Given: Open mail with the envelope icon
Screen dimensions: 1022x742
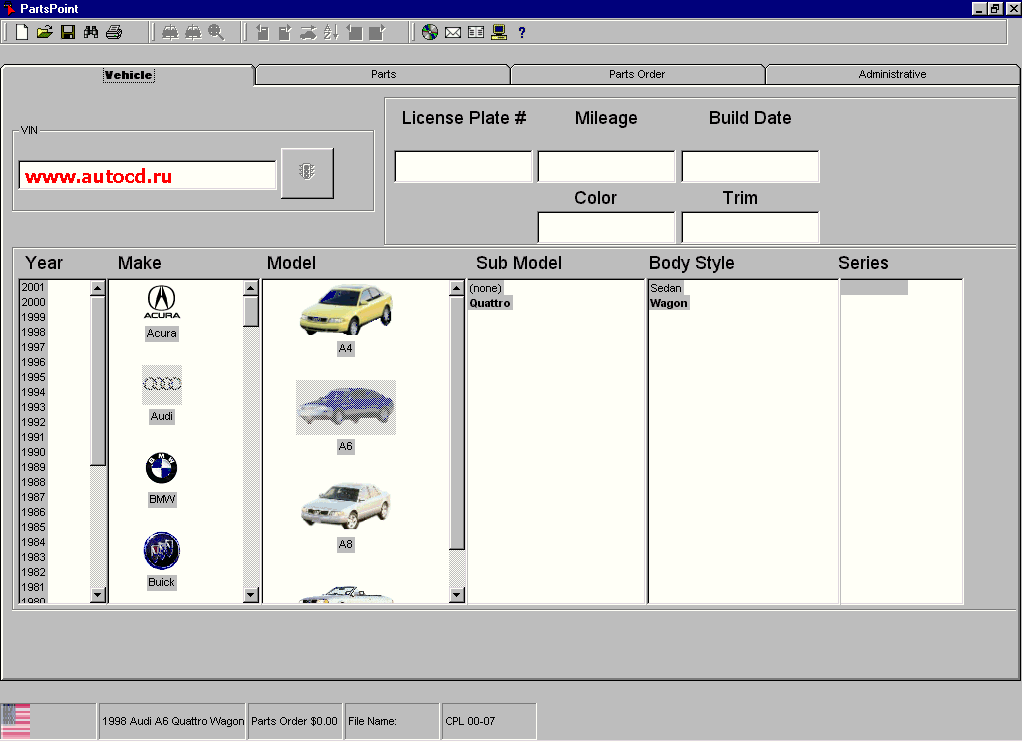Looking at the screenshot, I should pyautogui.click(x=453, y=32).
